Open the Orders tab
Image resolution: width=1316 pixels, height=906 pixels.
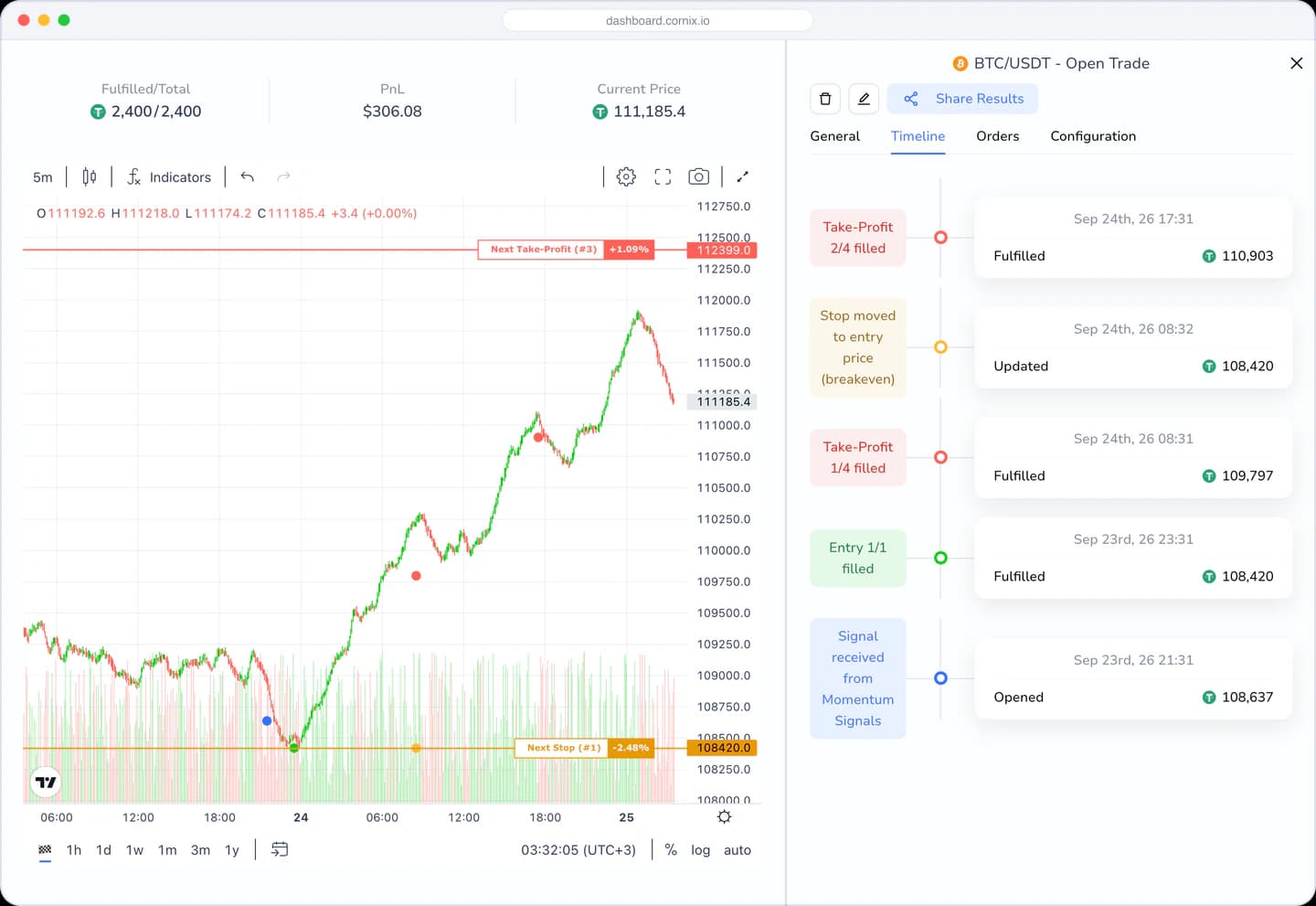coord(997,136)
